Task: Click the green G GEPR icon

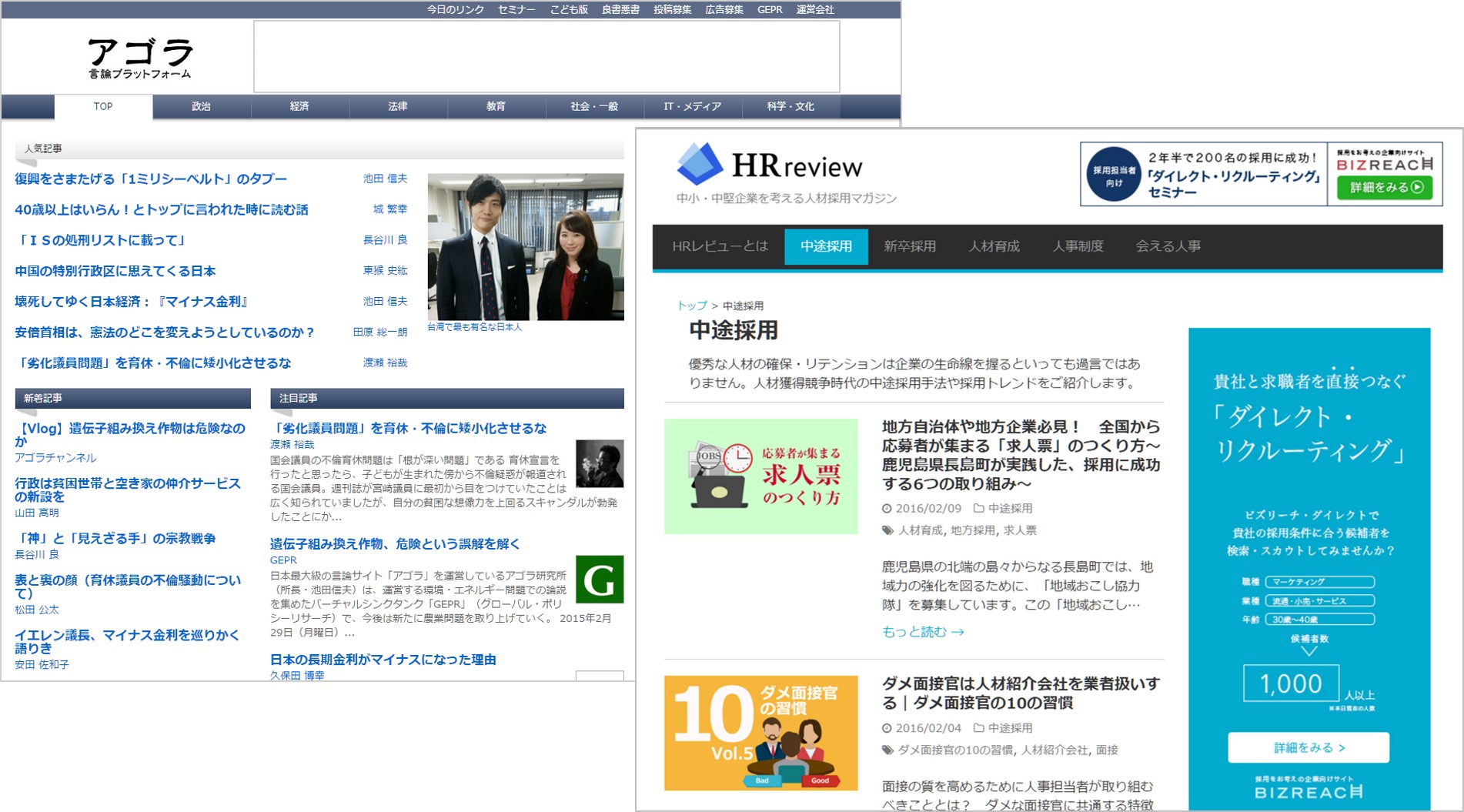Action: tap(599, 580)
